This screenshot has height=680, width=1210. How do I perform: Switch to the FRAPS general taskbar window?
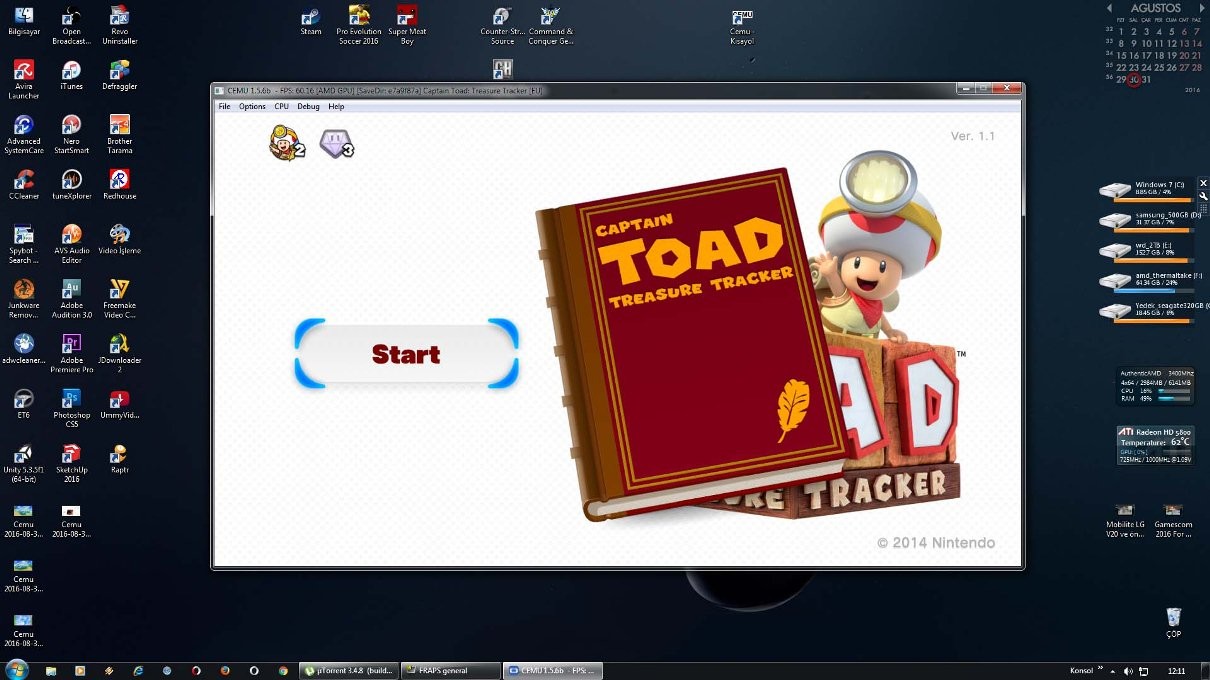coord(450,670)
